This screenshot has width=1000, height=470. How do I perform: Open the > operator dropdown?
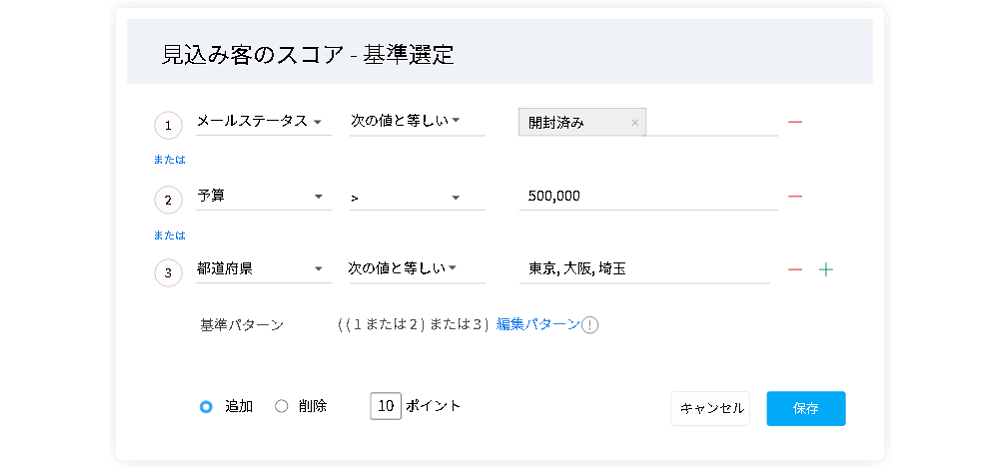(416, 198)
